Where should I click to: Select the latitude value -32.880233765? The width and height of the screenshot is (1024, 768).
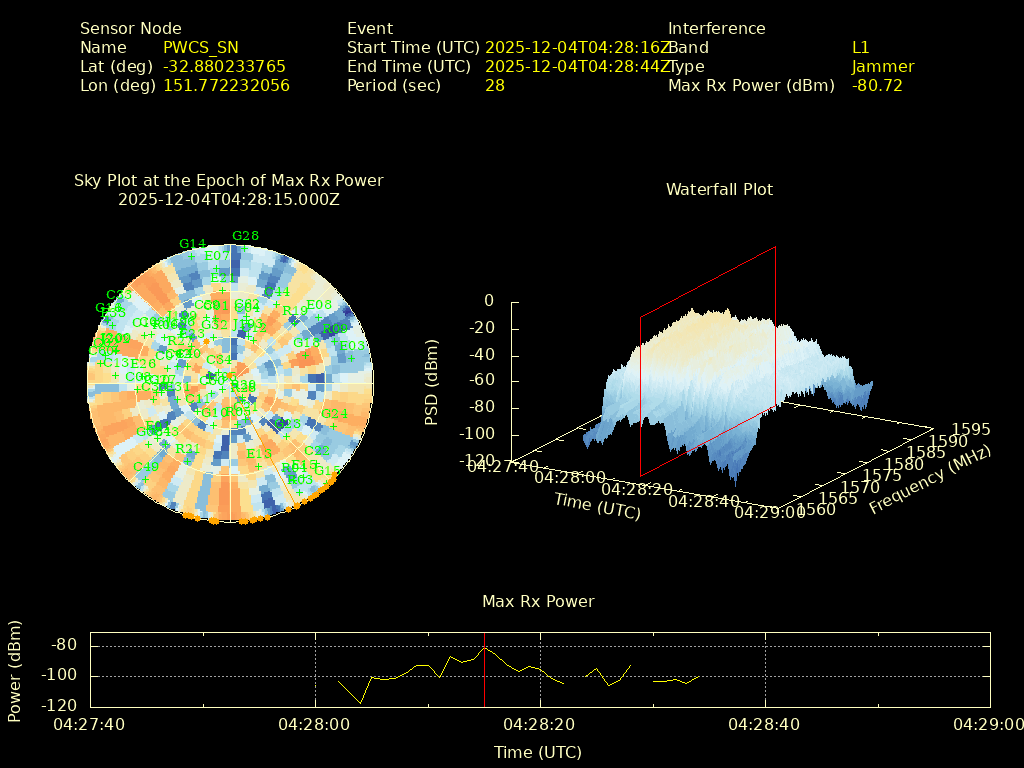click(224, 67)
